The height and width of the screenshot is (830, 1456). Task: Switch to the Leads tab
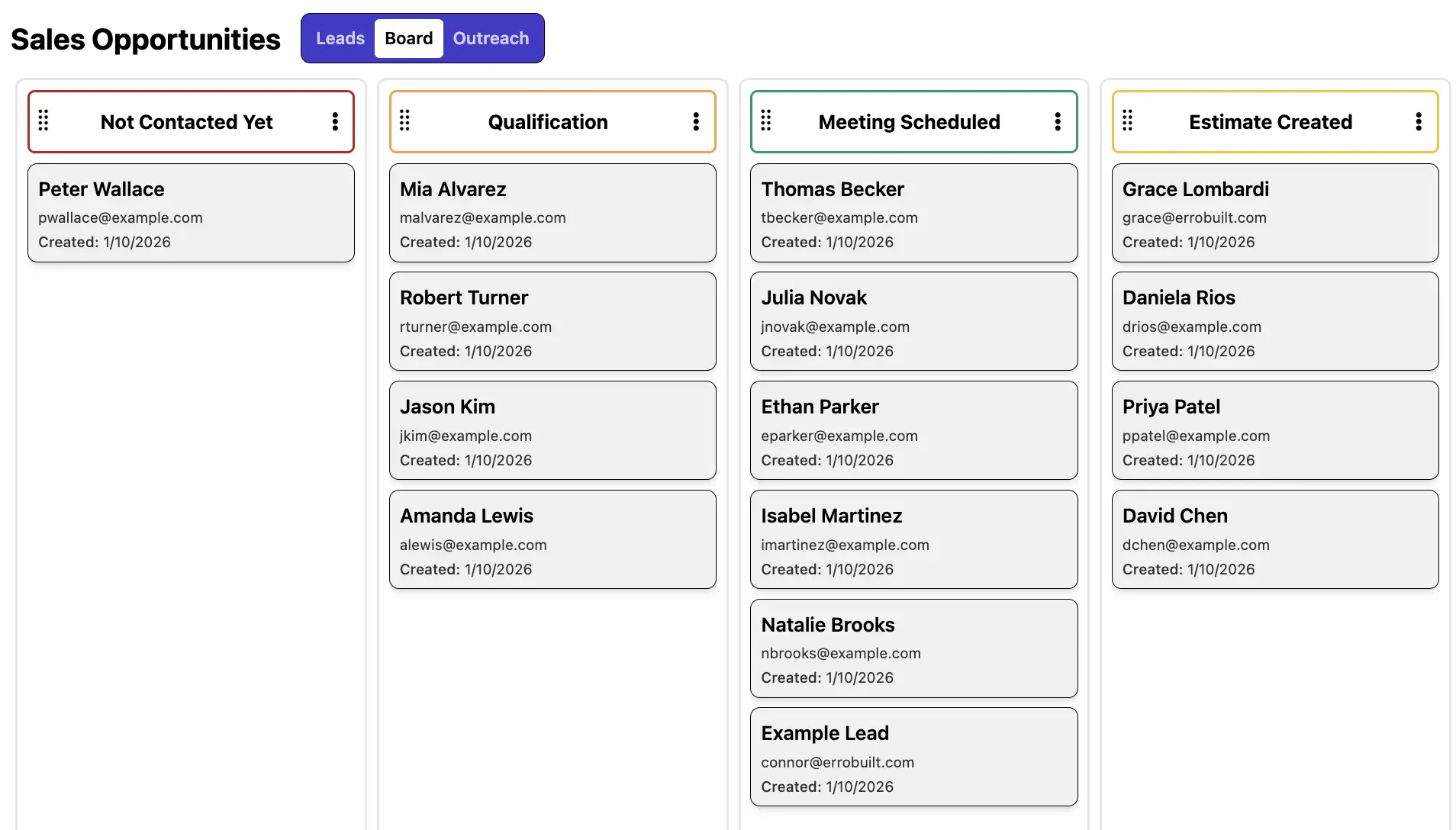[x=340, y=38]
